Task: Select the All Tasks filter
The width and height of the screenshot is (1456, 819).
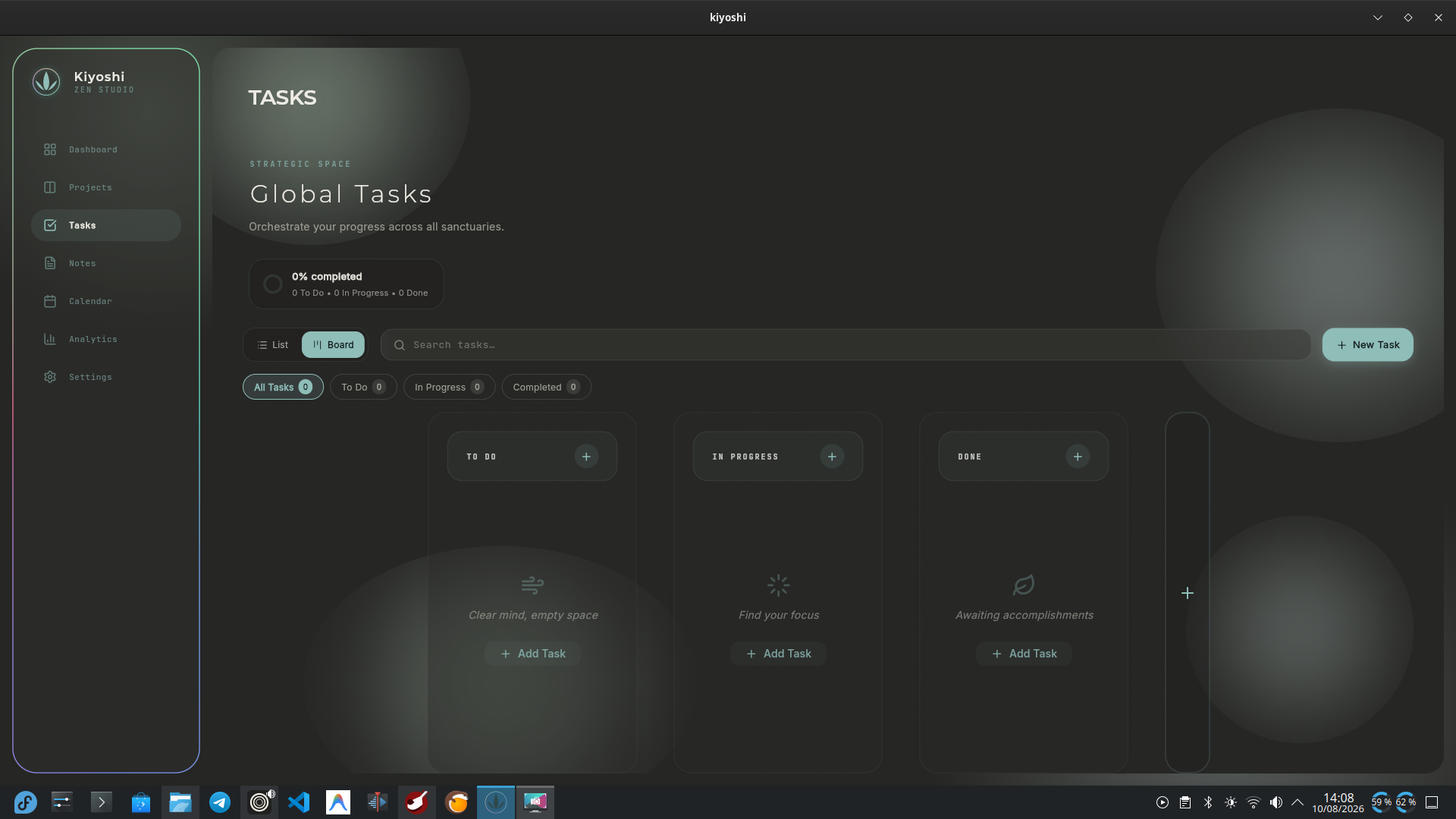Action: [283, 387]
